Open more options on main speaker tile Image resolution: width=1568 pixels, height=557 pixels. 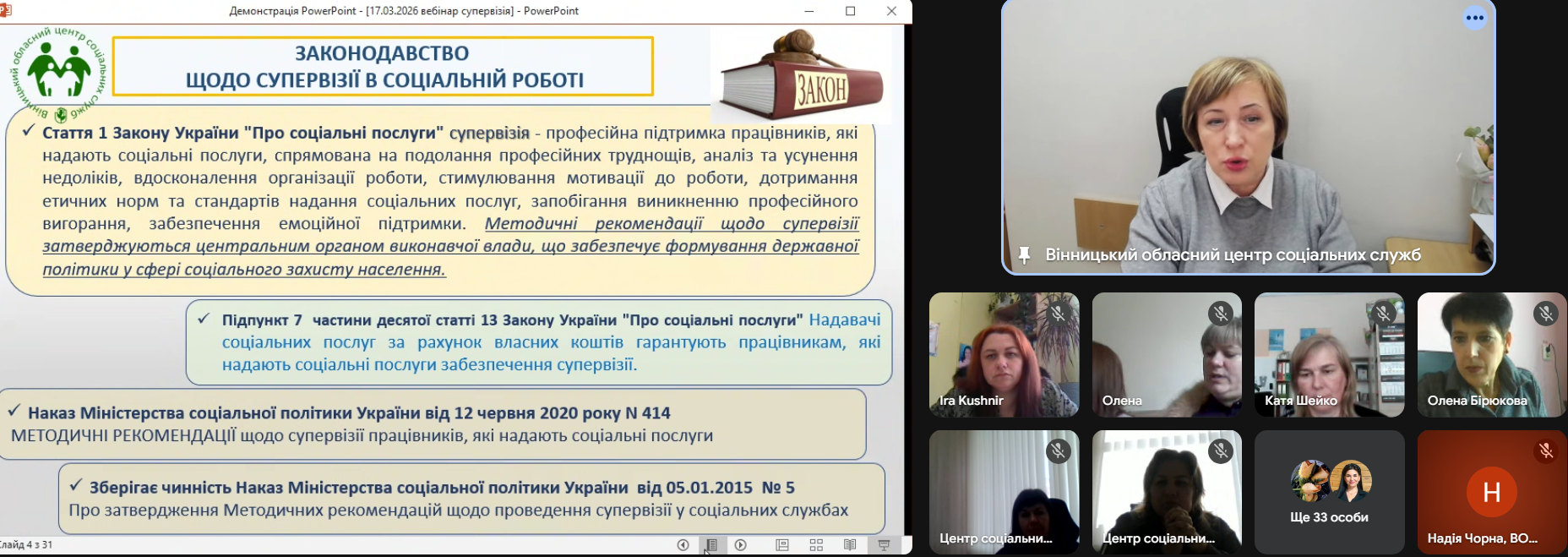coord(1475,18)
